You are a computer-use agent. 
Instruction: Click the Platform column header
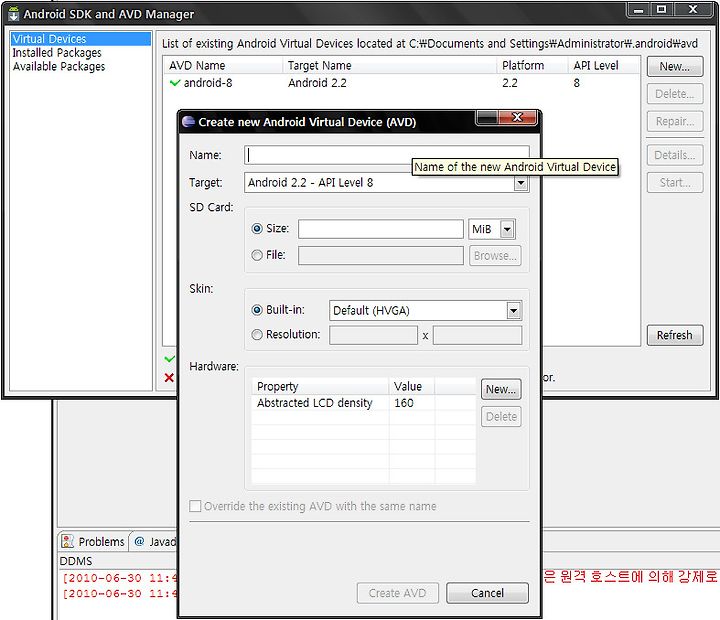pos(532,66)
